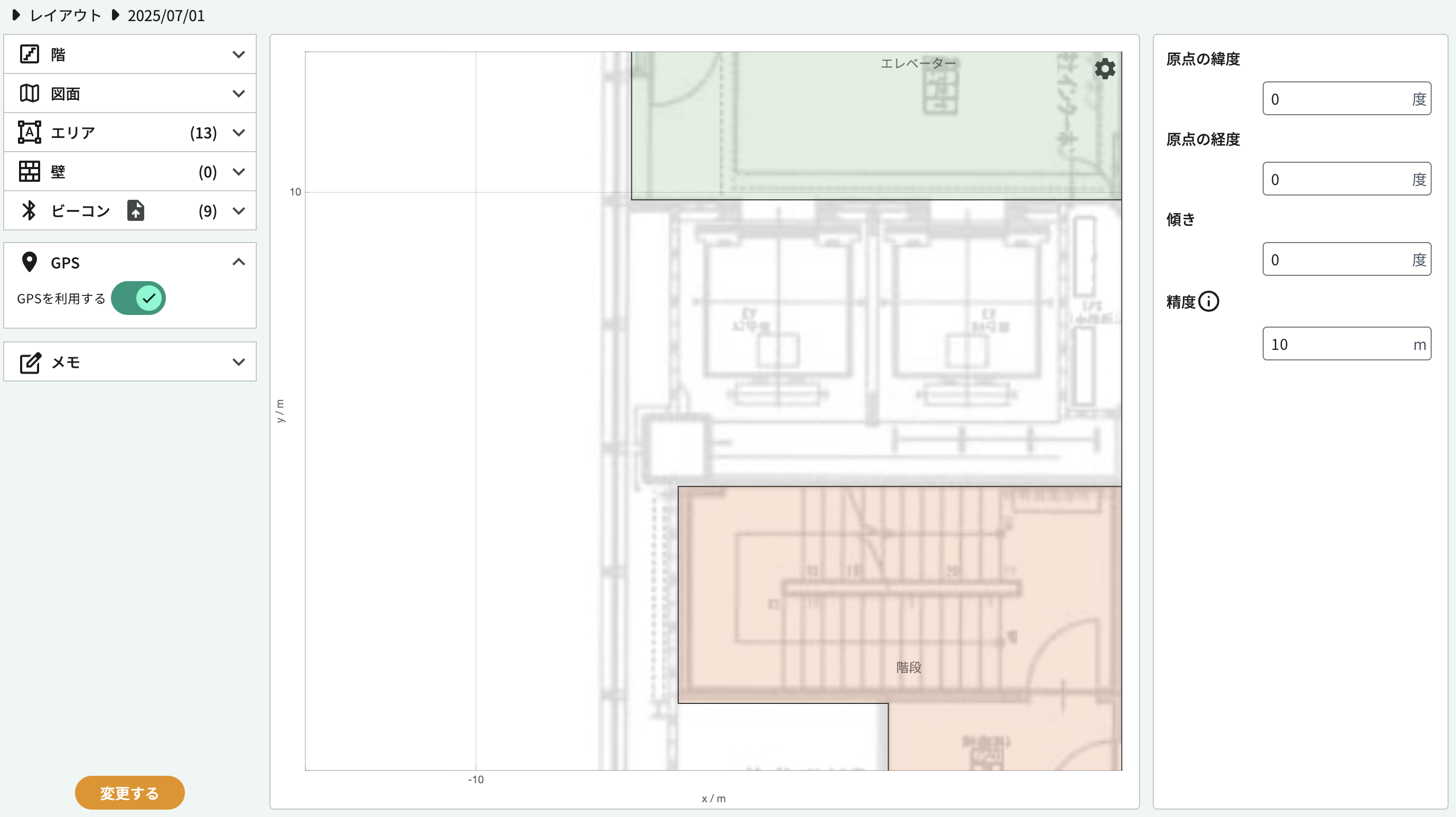Screen dimensions: 1456x817
Task: Click the レイアウト breadcrumb
Action: (65, 15)
